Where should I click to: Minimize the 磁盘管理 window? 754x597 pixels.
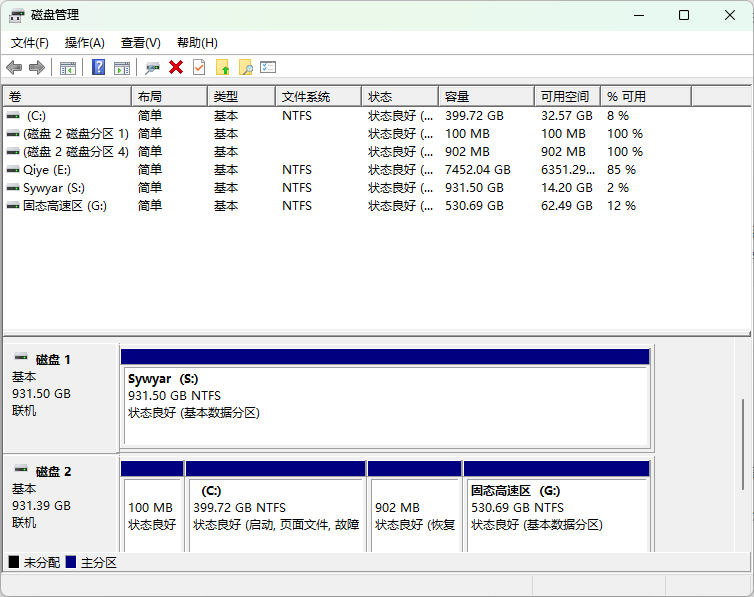639,15
